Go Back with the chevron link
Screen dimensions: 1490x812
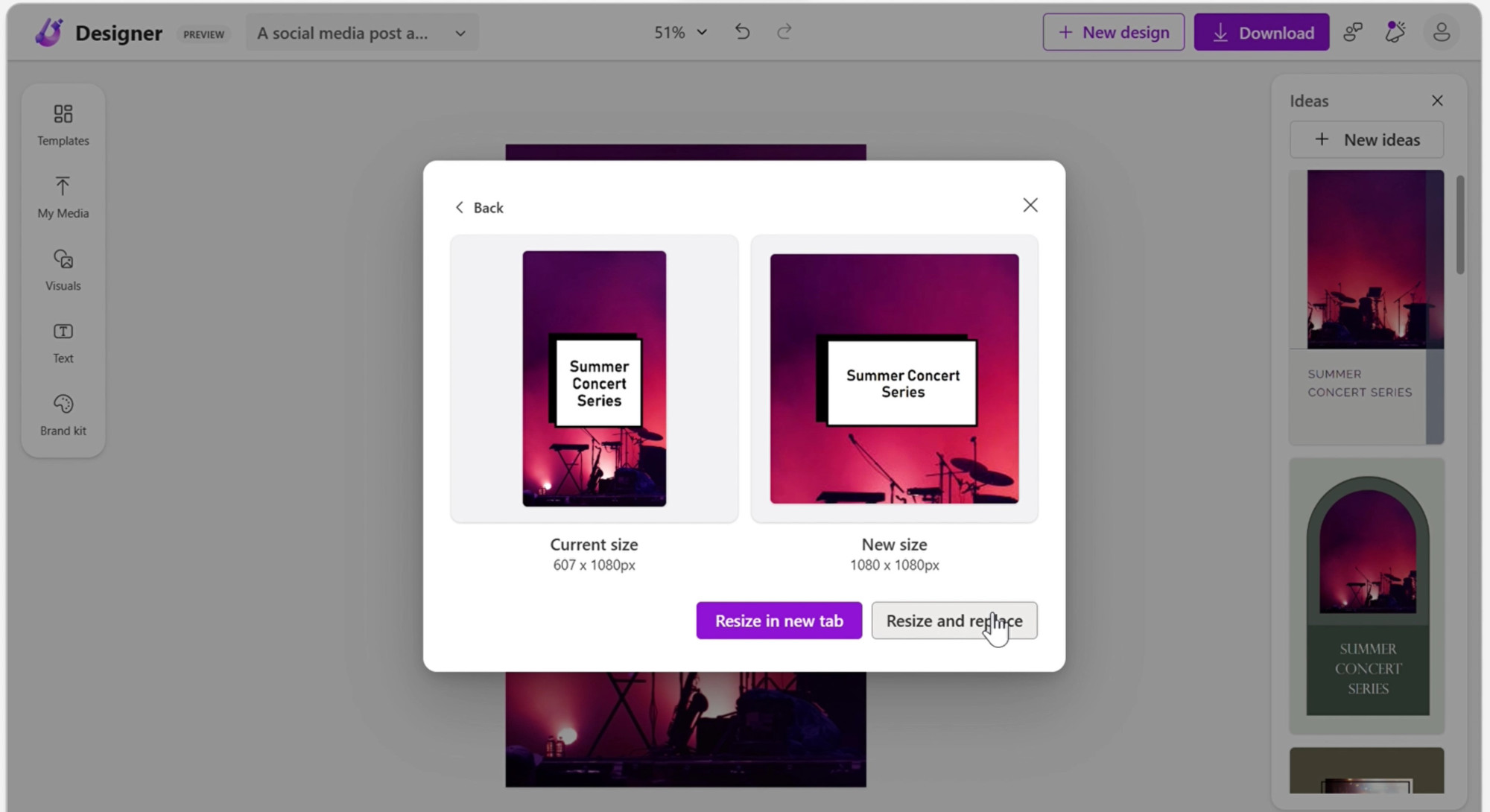(479, 207)
